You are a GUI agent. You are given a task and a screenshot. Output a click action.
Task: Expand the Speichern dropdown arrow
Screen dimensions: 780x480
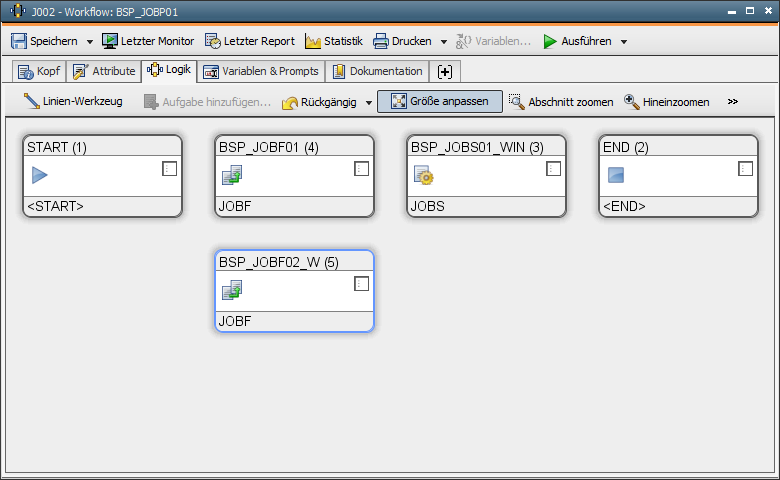tap(89, 42)
